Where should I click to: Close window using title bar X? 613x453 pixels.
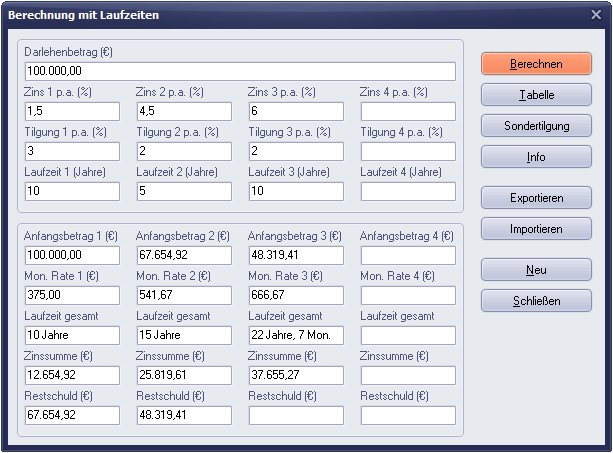[597, 15]
